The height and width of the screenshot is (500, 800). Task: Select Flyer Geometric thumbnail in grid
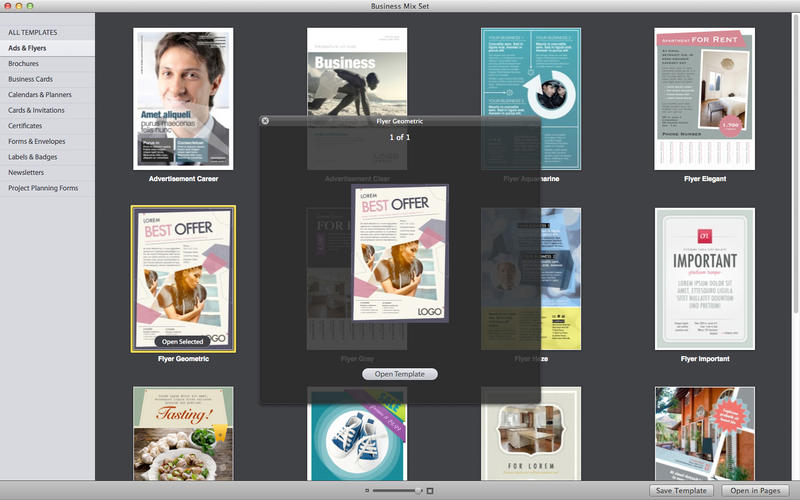pos(183,279)
